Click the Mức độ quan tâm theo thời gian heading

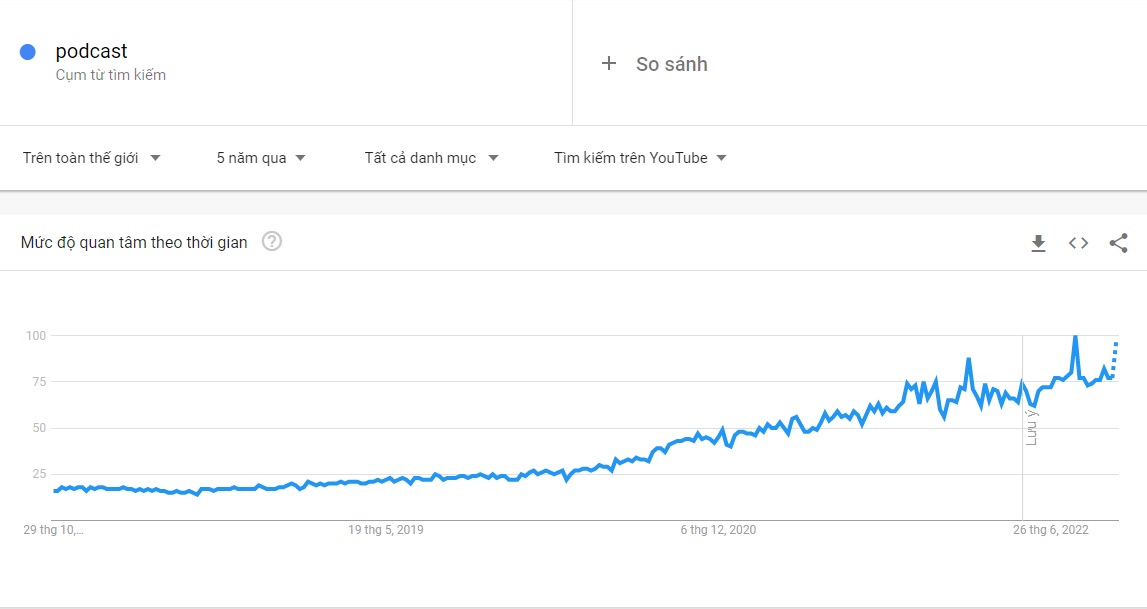pos(134,242)
